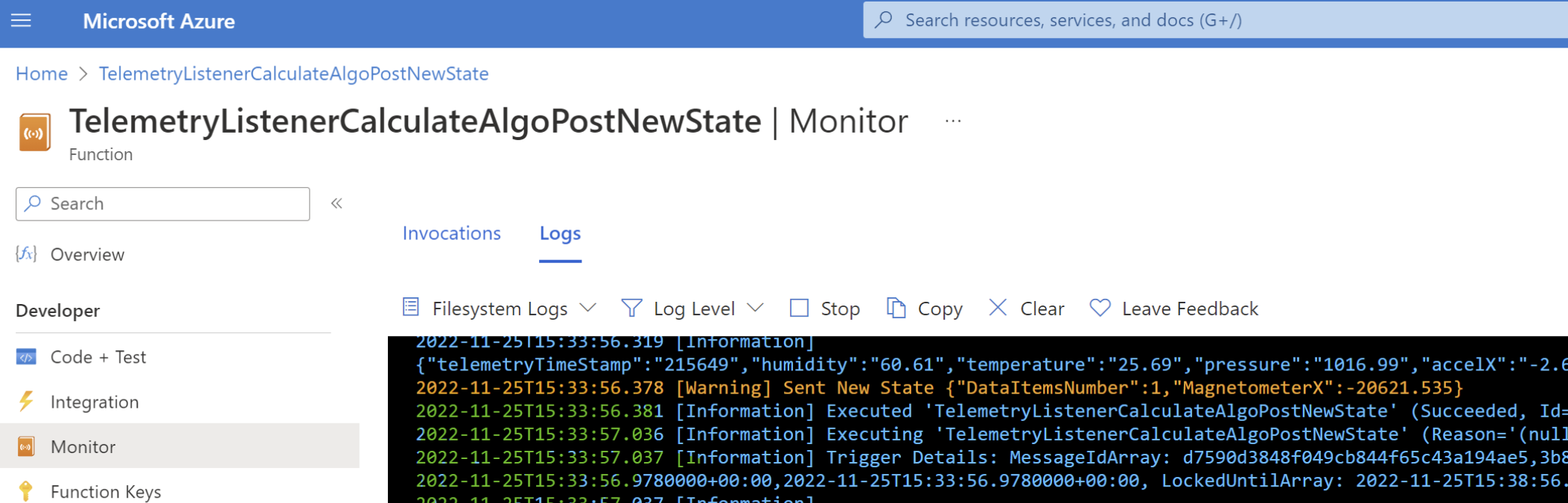Click the Log Level funnel icon

631,308
